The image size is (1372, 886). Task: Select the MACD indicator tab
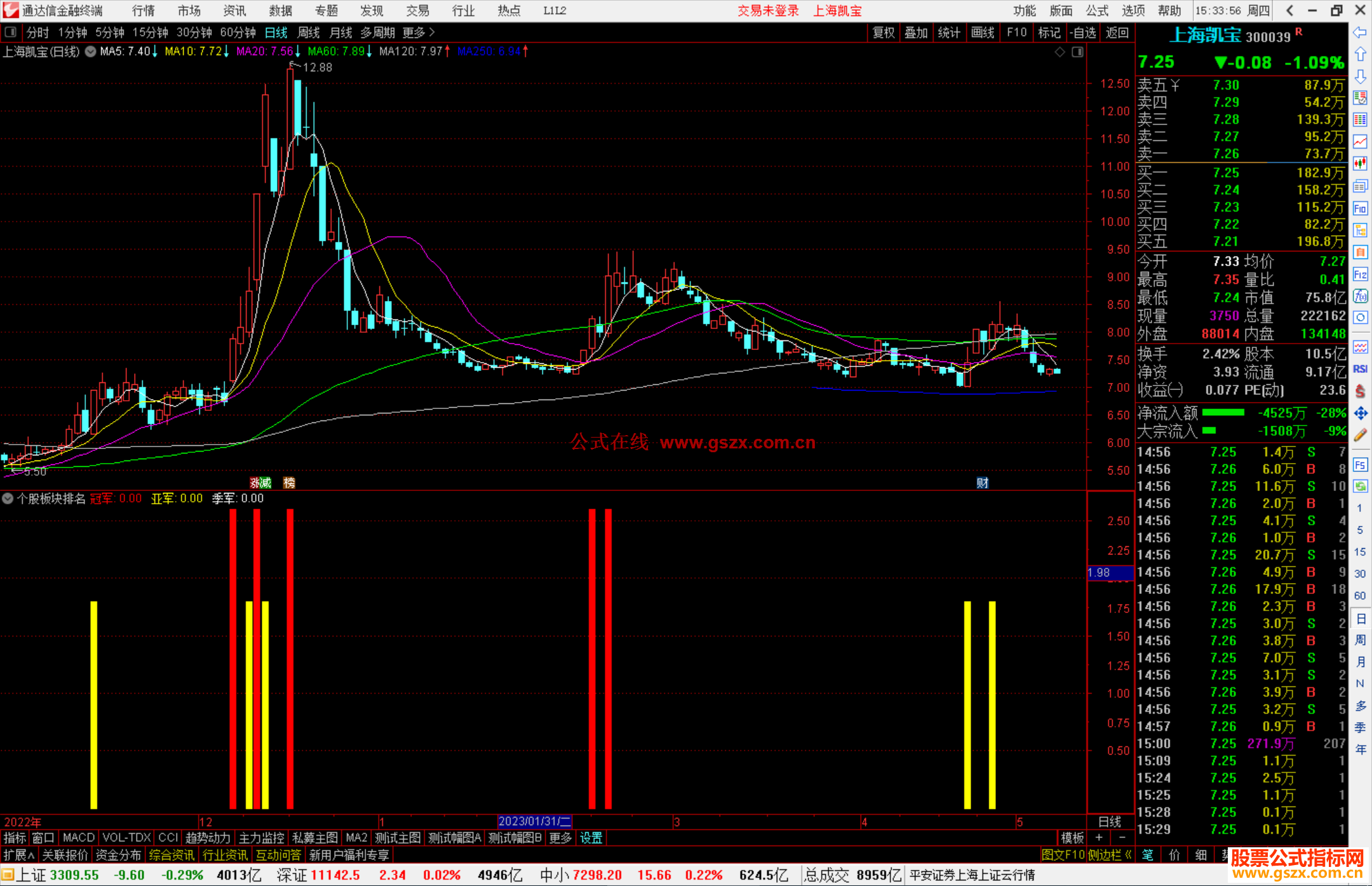[x=78, y=838]
